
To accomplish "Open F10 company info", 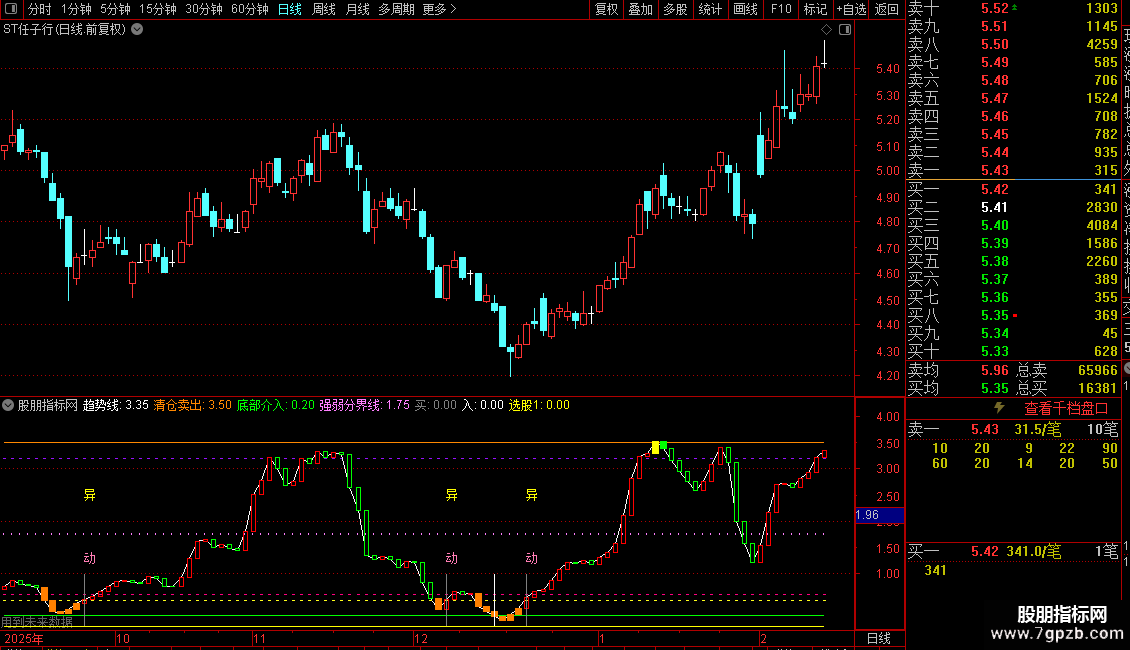I will (x=780, y=9).
